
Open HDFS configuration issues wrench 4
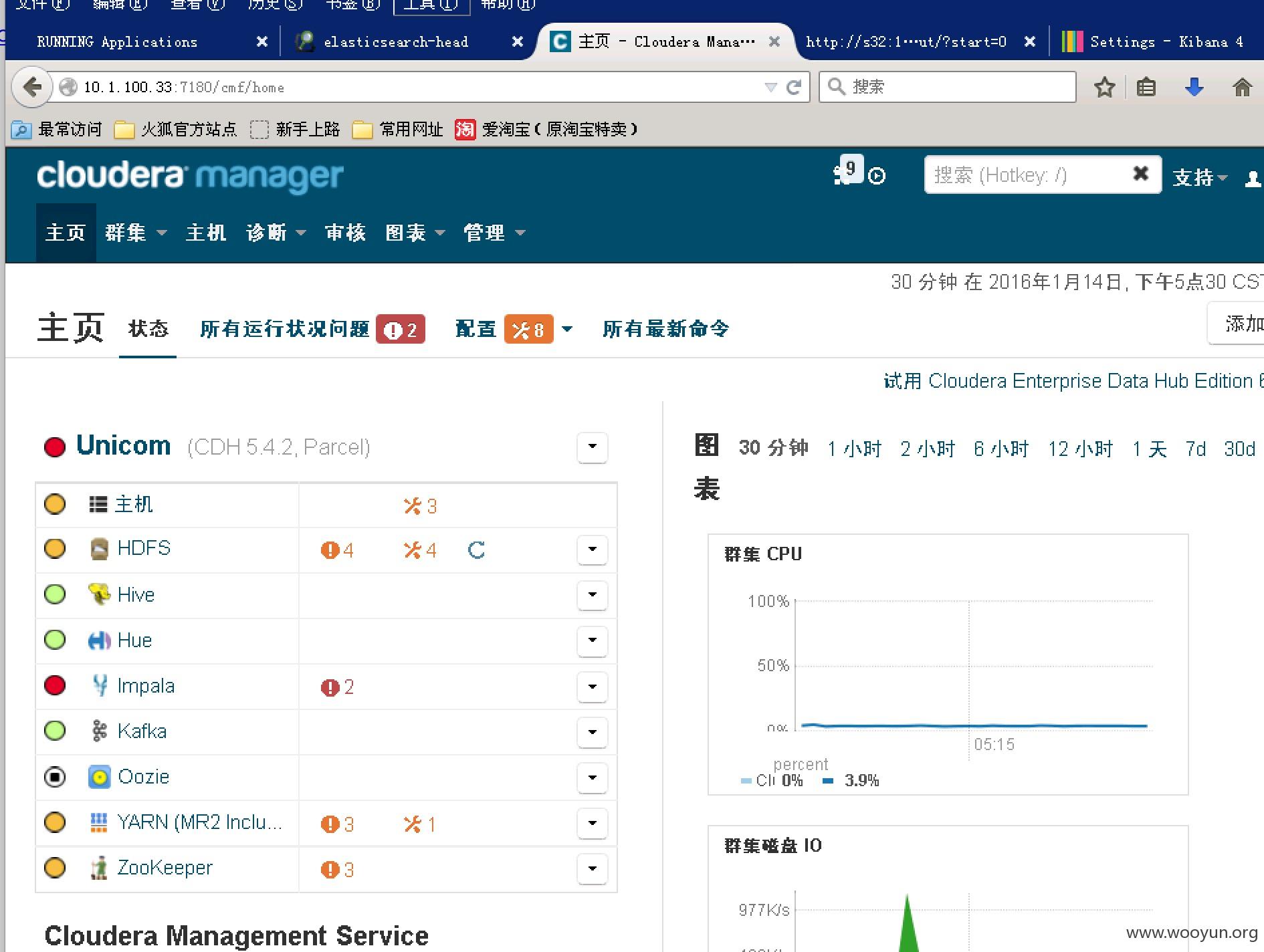tap(420, 550)
